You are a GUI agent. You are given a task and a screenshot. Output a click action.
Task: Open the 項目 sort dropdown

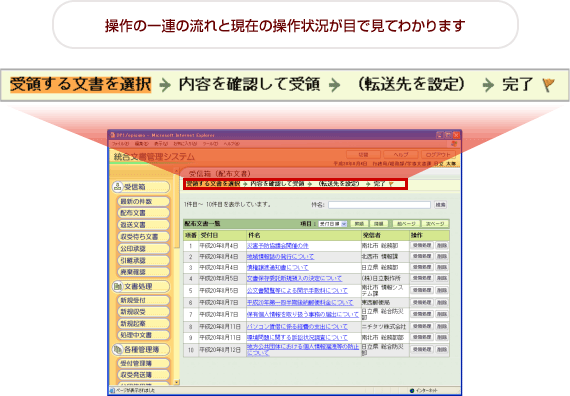[x=333, y=224]
